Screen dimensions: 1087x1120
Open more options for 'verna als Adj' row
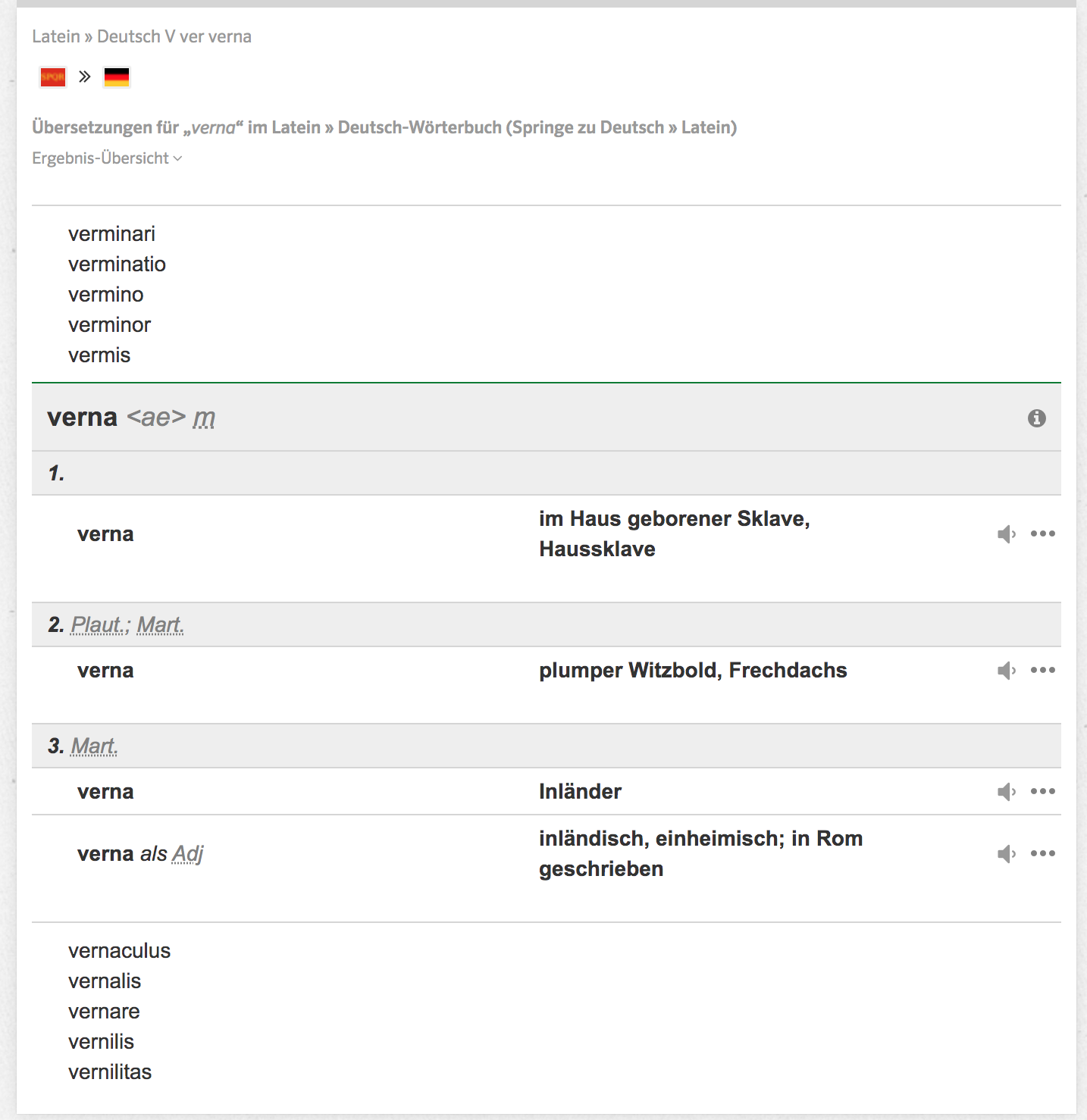click(x=1042, y=853)
